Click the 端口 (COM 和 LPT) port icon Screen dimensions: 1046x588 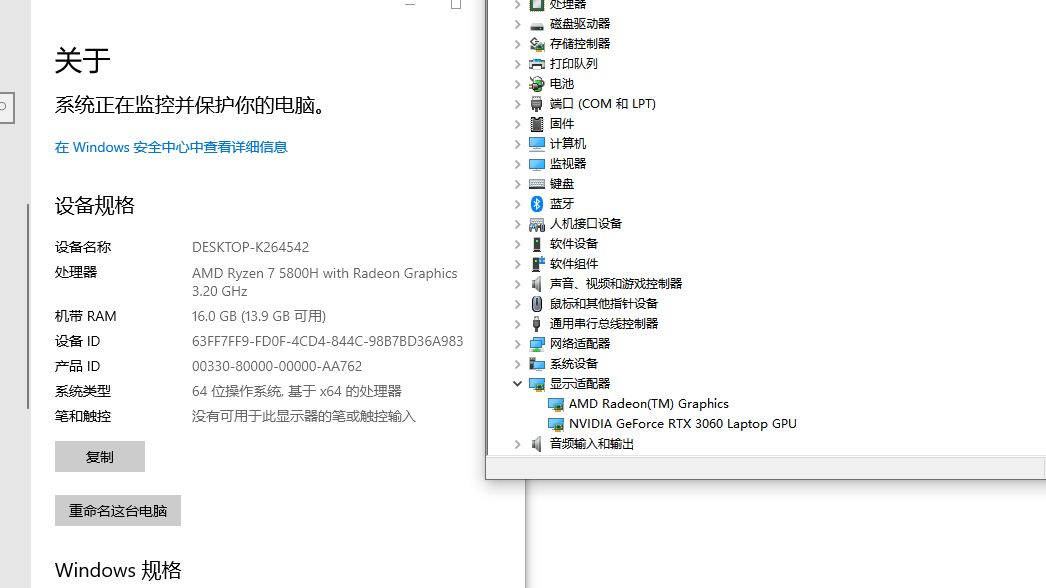pos(536,104)
